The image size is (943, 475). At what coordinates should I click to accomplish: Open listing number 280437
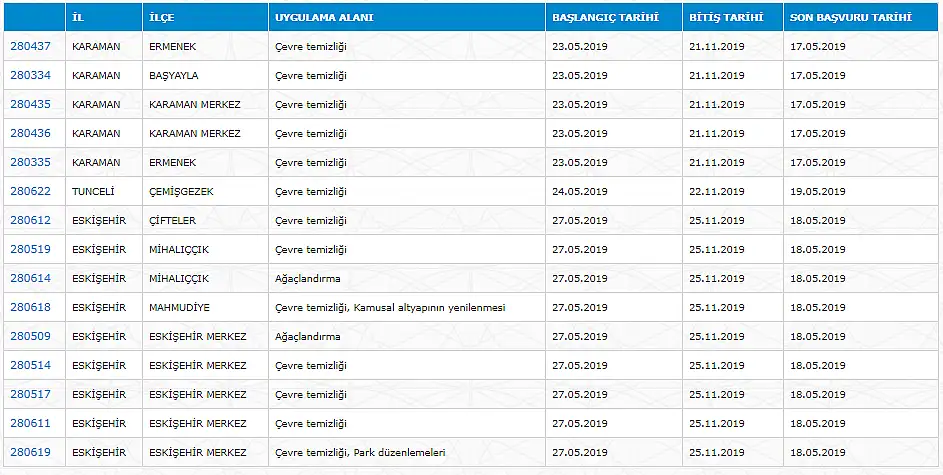(30, 46)
